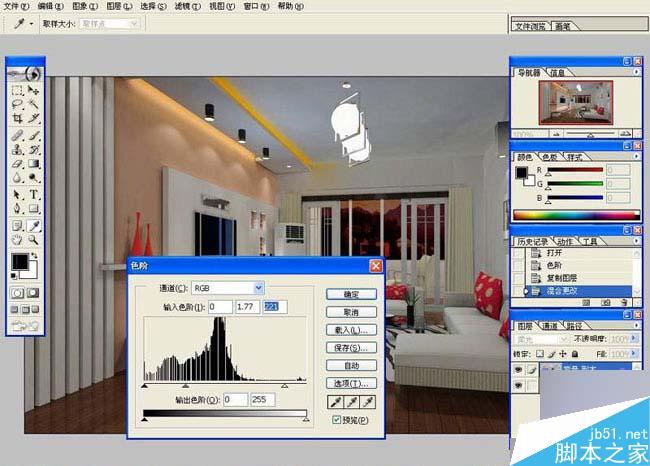Select the History Brush tool
The width and height of the screenshot is (650, 466).
click(x=33, y=150)
